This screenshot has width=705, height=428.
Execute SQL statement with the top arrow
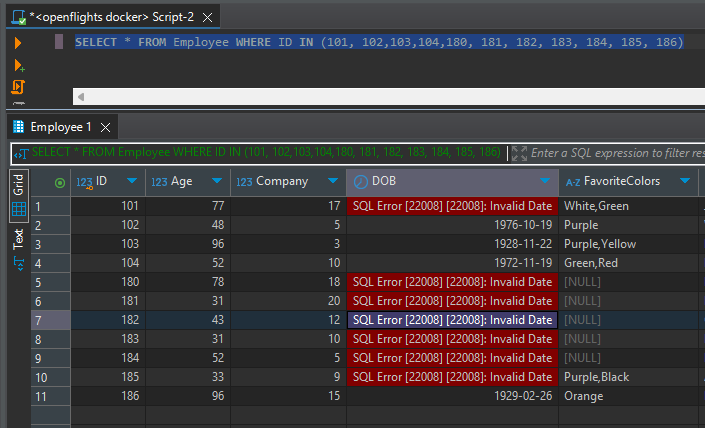click(18, 42)
